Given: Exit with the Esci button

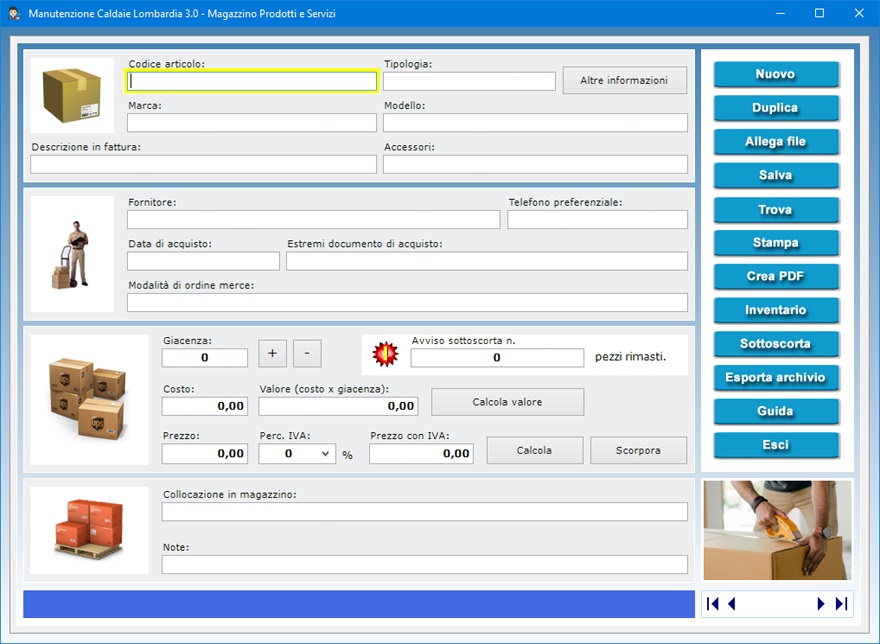Looking at the screenshot, I should [x=776, y=445].
